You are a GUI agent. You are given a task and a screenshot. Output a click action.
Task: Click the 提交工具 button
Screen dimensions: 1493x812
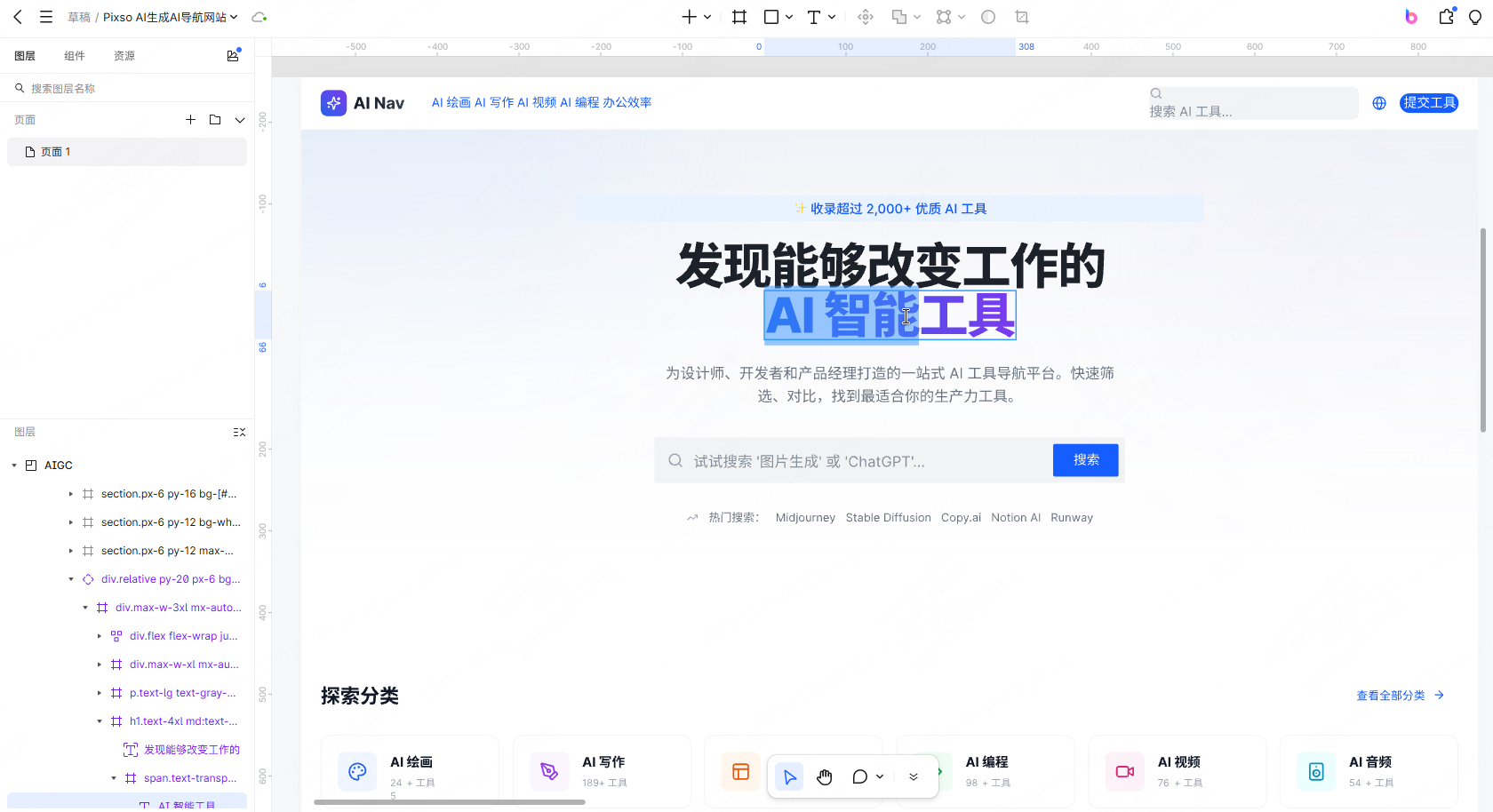point(1429,103)
